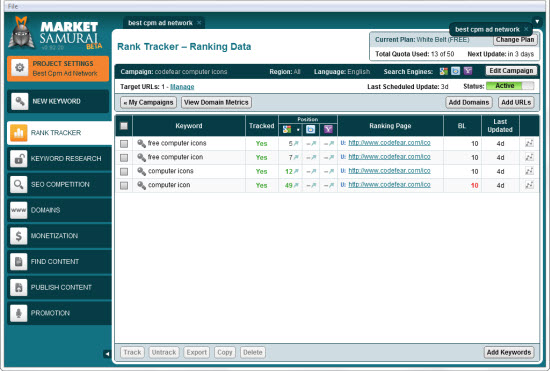The image size is (550, 371).
Task: Open Promotion microphone icon
Action: 19,313
